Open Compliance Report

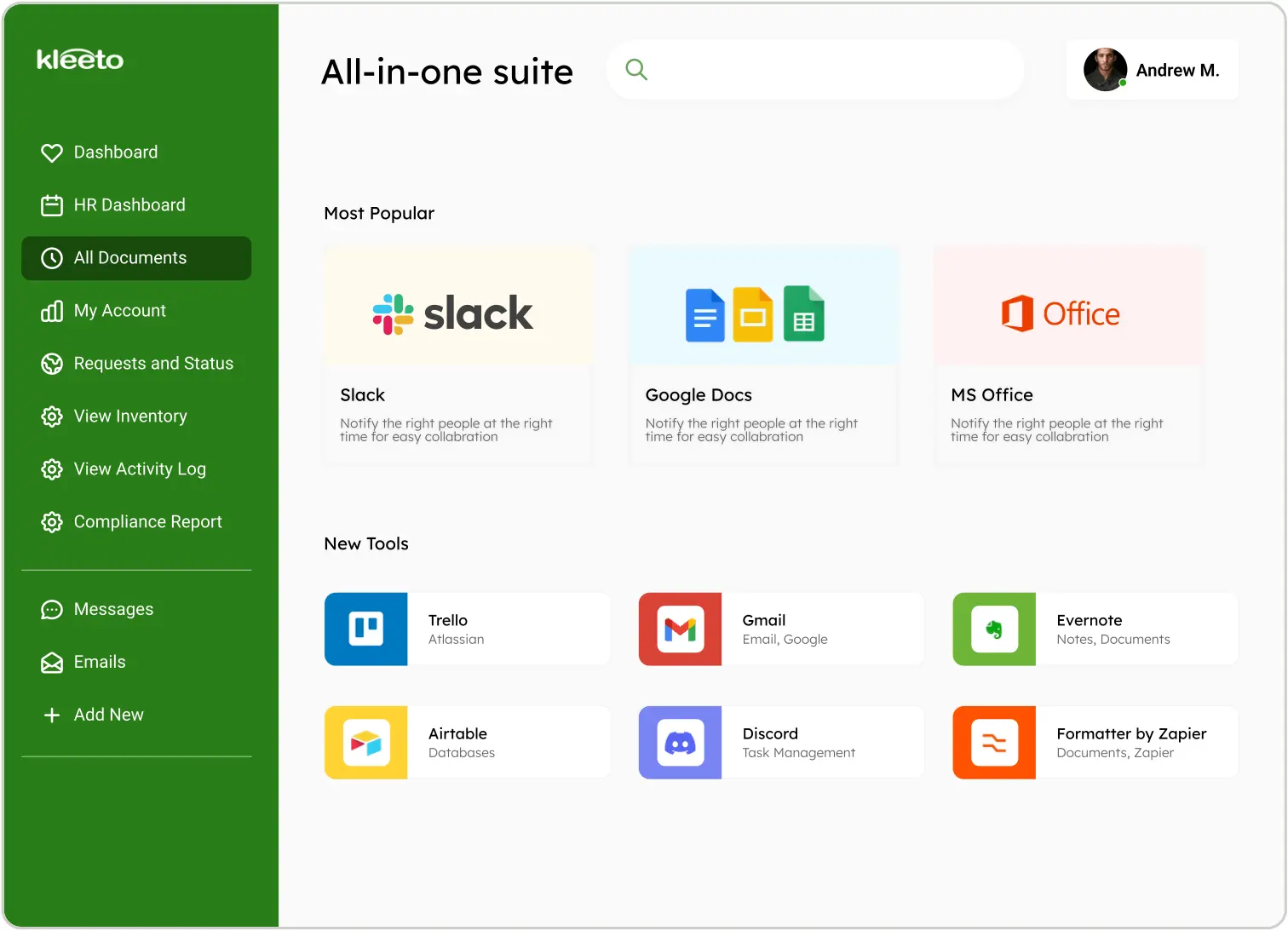[x=136, y=522]
